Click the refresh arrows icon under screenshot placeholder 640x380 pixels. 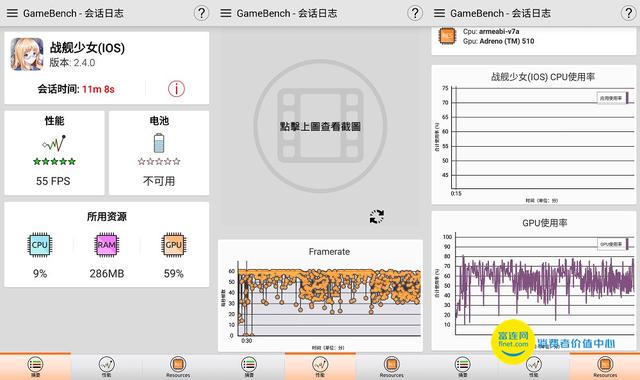(377, 216)
